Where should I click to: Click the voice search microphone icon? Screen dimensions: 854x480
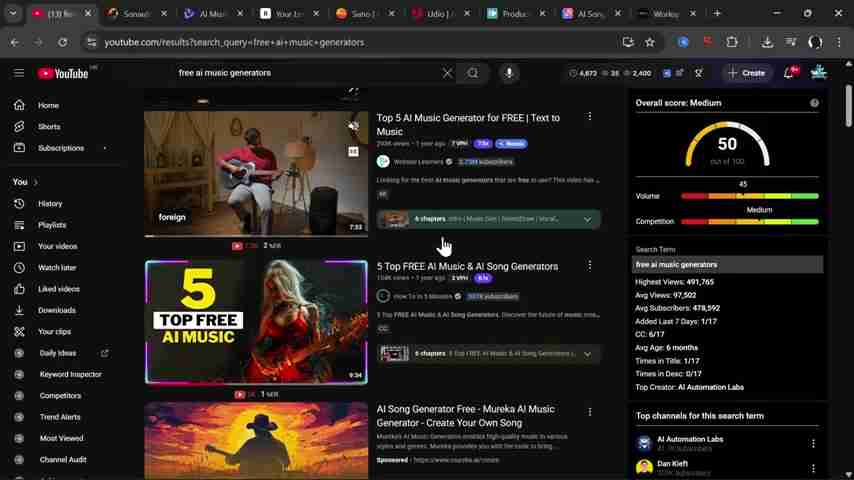tap(509, 73)
